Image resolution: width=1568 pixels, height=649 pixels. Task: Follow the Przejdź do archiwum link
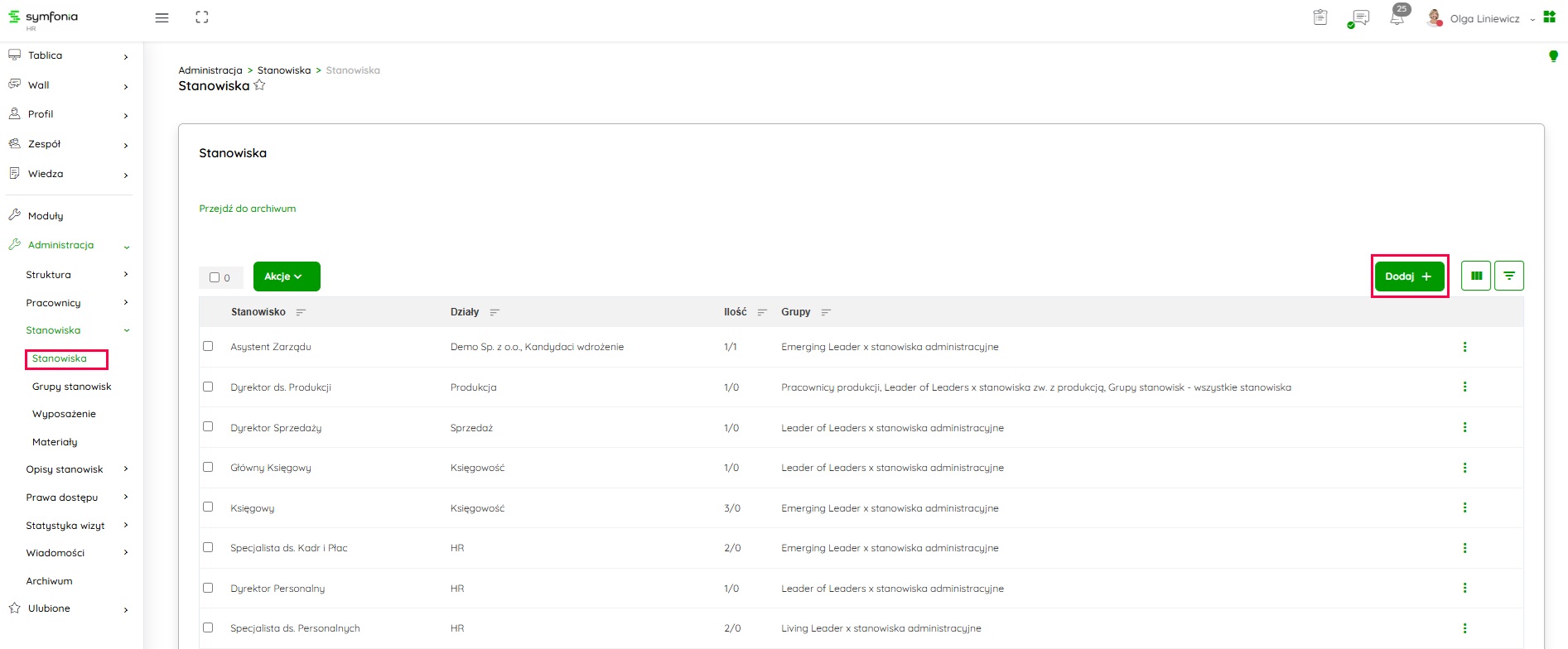pos(247,209)
